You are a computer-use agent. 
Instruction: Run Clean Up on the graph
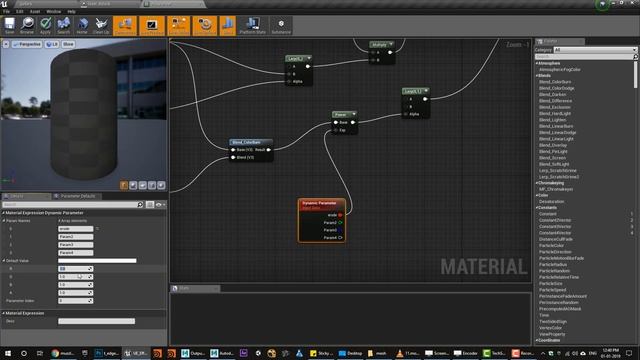[x=101, y=25]
